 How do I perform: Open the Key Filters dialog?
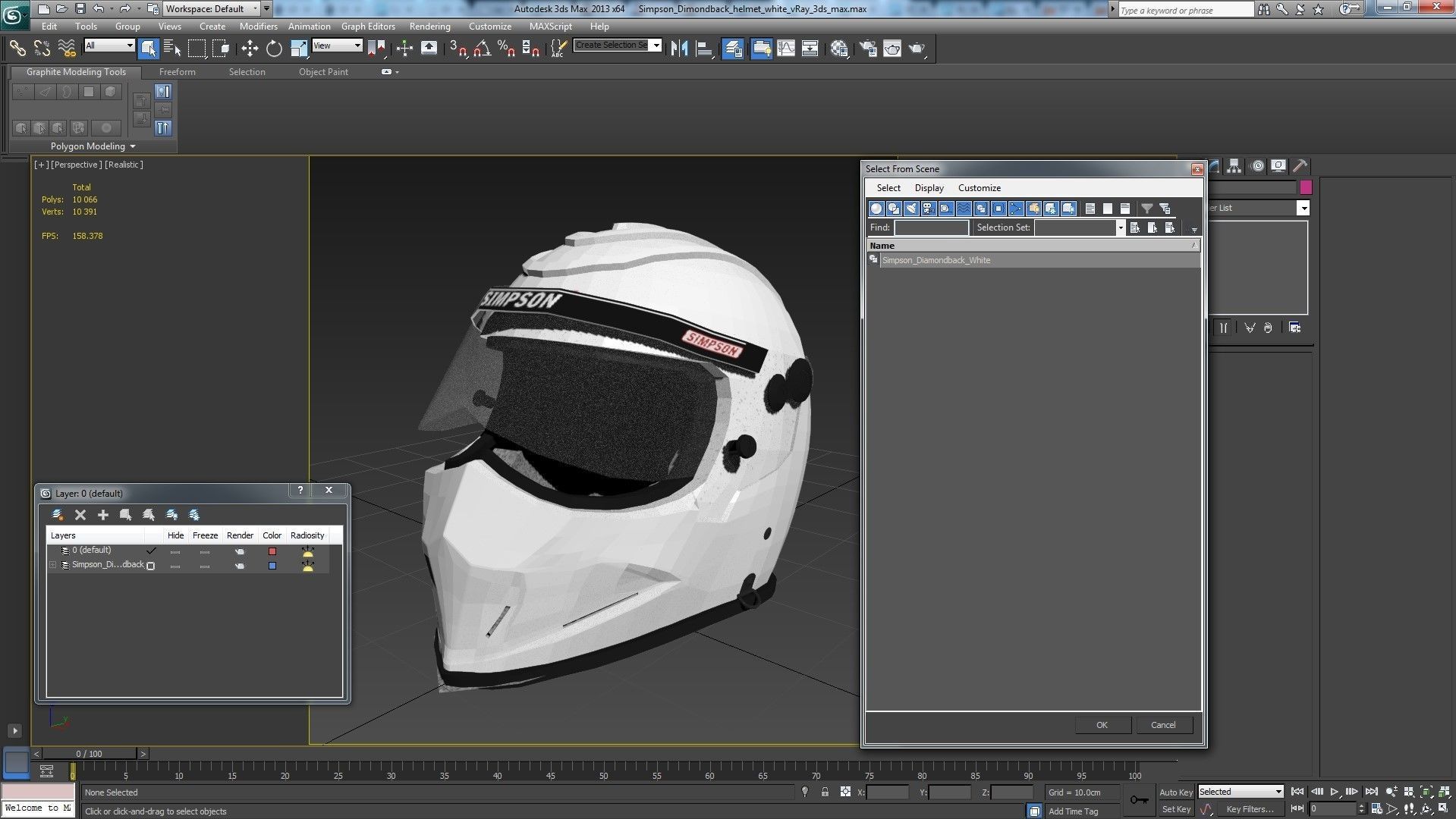point(1250,809)
